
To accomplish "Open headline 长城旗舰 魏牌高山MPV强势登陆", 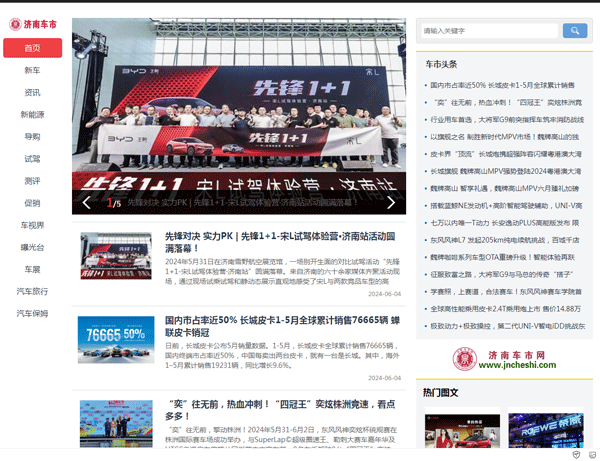I will click(505, 171).
